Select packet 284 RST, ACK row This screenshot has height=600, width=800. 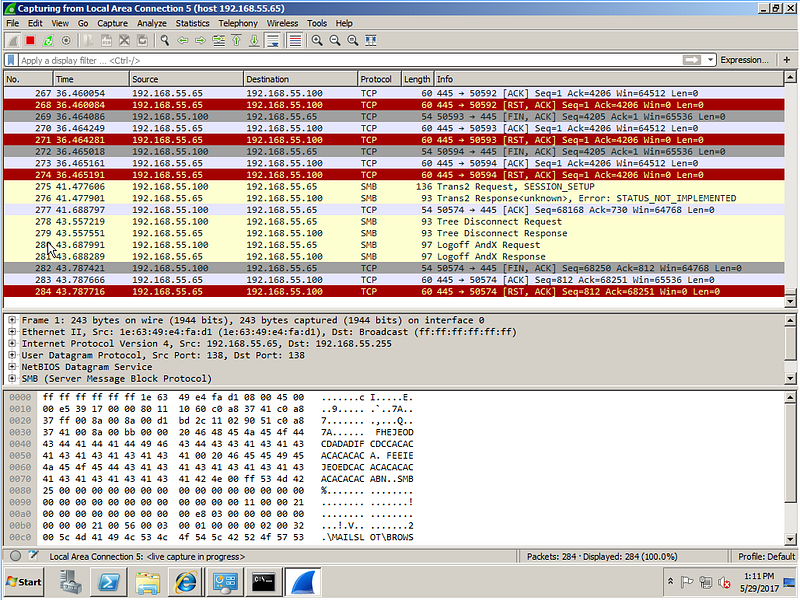tap(394, 292)
